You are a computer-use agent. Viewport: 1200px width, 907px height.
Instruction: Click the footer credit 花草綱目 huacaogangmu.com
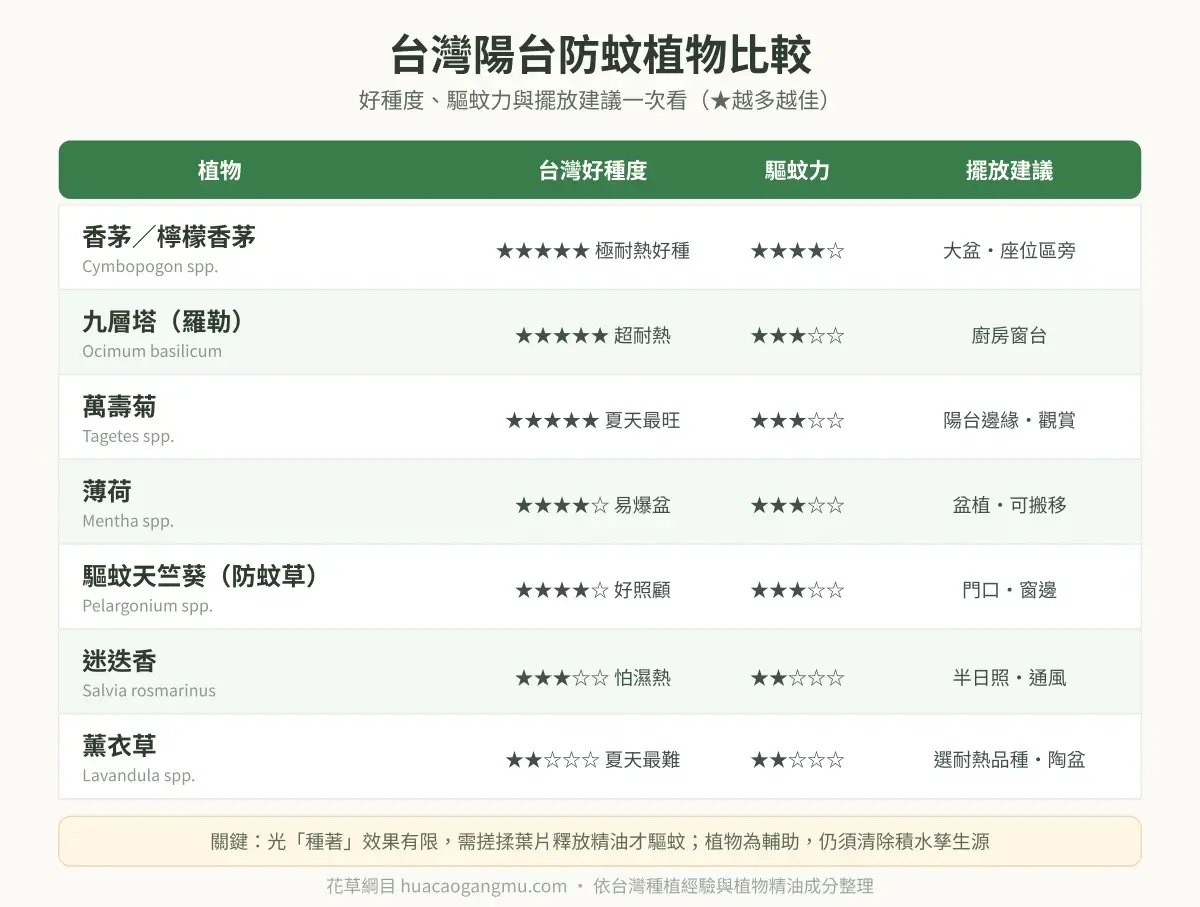447,886
